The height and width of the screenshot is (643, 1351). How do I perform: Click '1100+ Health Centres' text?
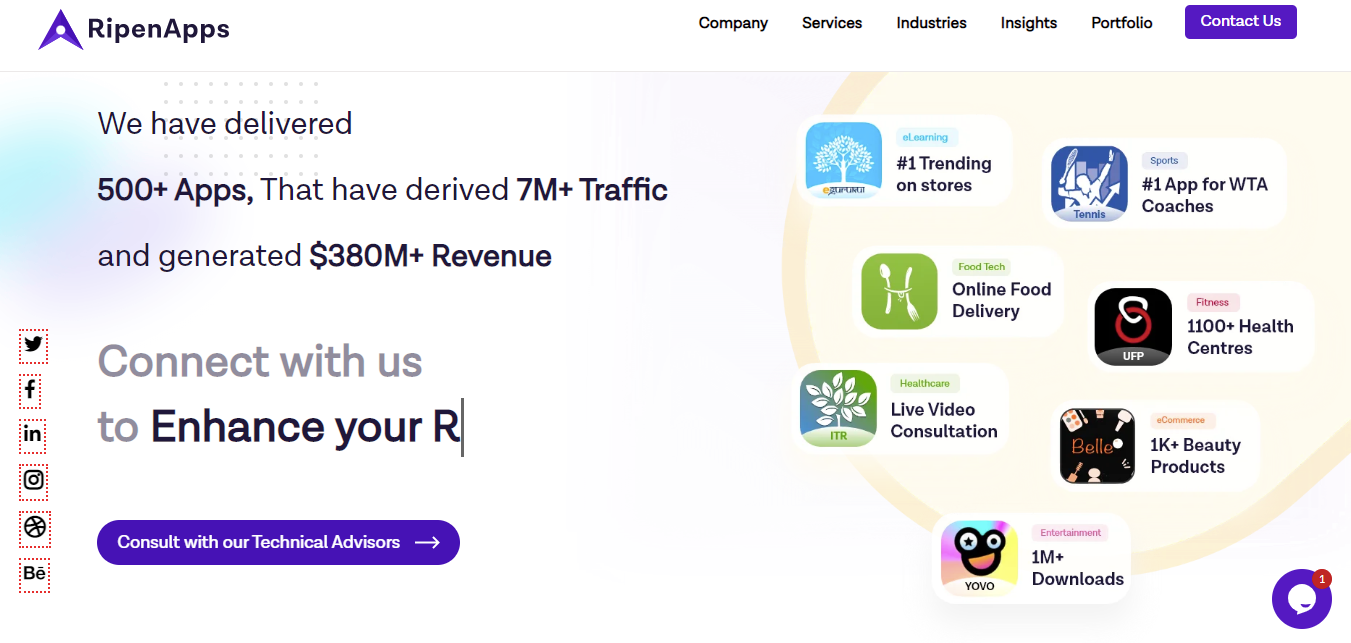pyautogui.click(x=1240, y=337)
